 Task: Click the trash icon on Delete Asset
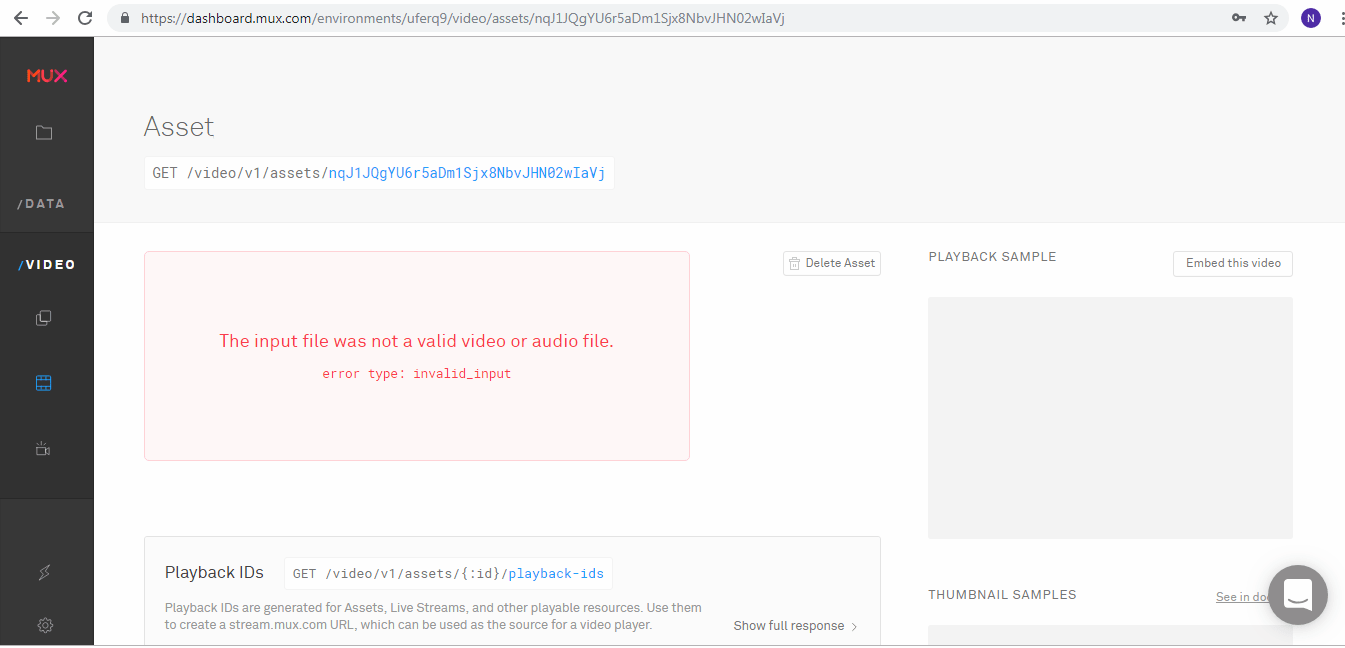795,263
